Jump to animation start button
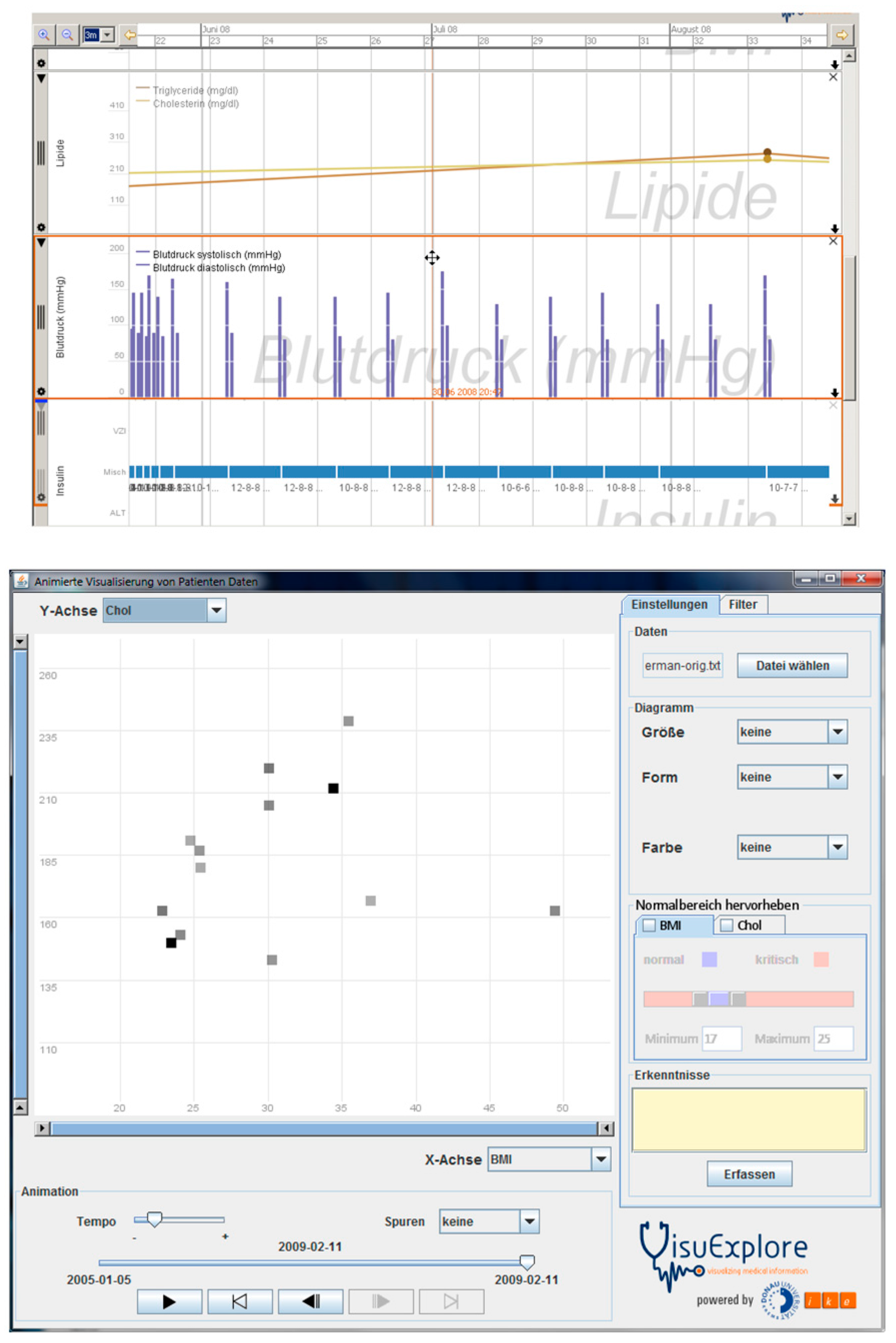 (x=239, y=1302)
